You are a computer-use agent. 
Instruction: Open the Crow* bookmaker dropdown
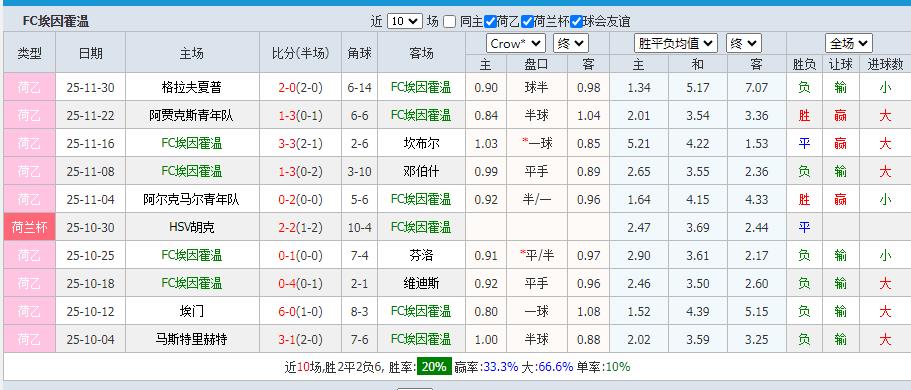(515, 44)
